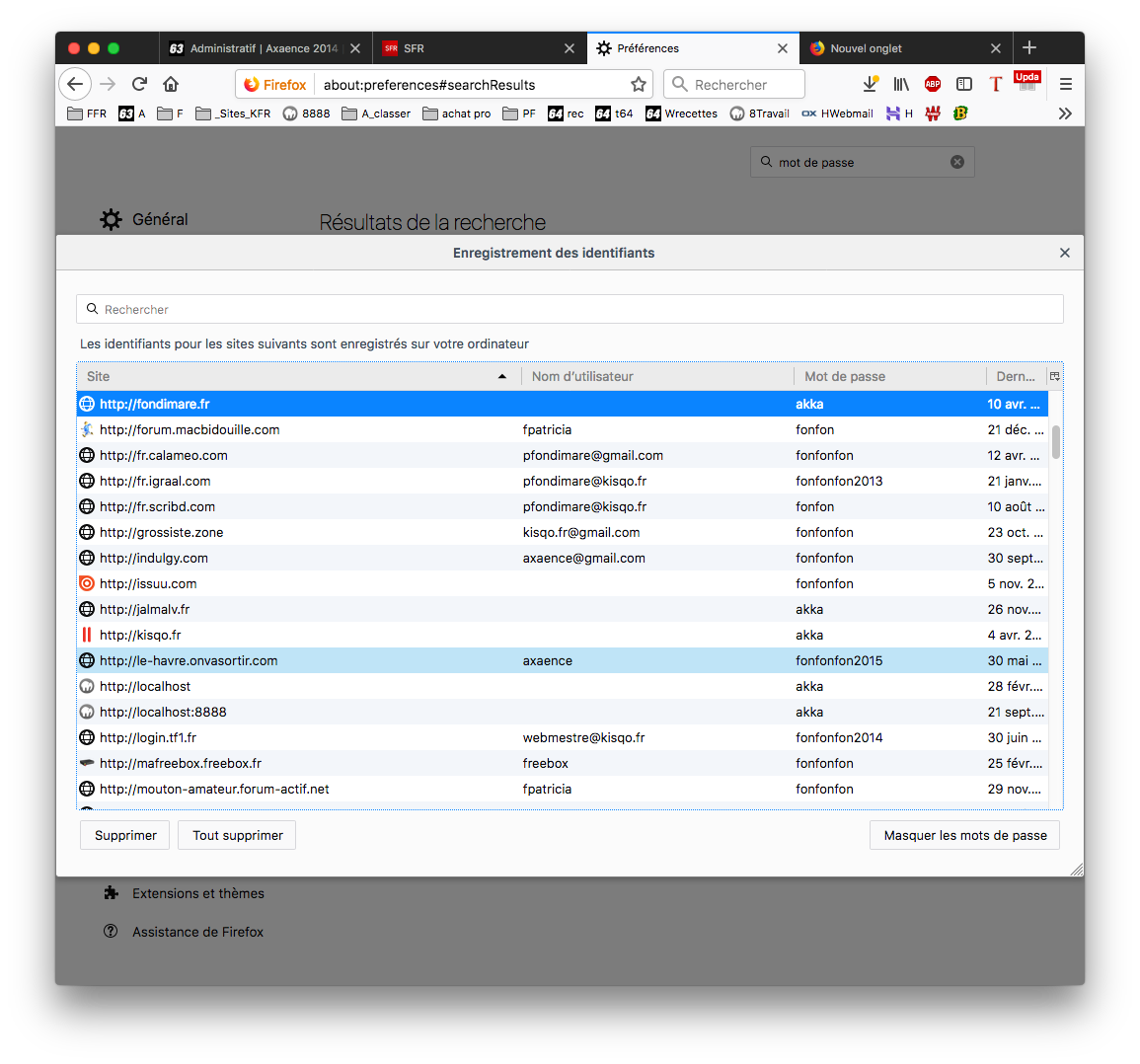Select the http://le-havre.onvasortir.com row

562,660
